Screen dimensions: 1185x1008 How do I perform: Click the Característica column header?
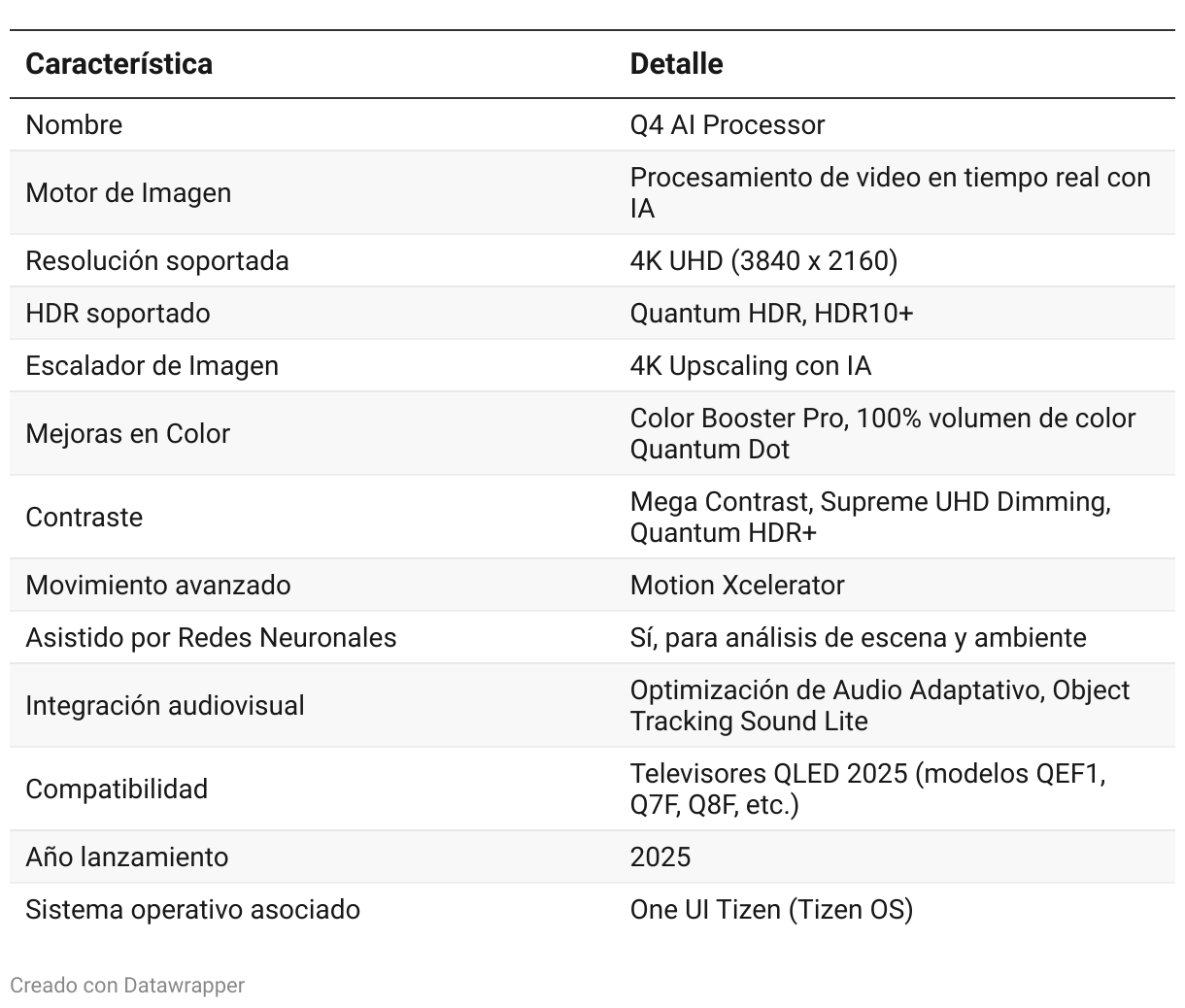[118, 64]
